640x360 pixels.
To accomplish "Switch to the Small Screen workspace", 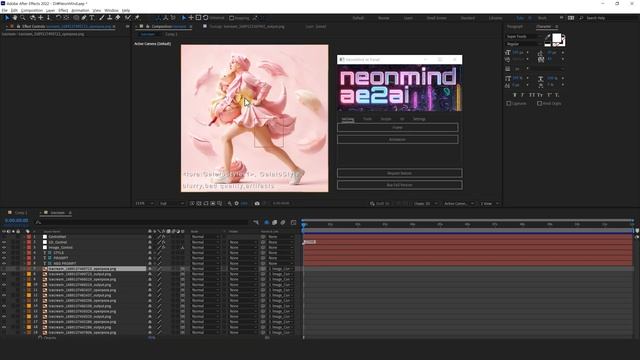I will click(436, 18).
